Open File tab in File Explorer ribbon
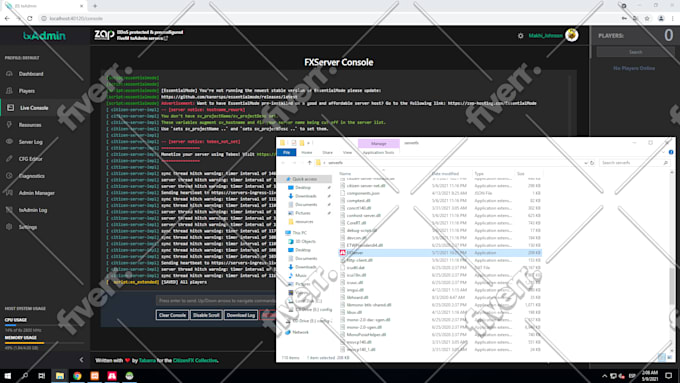 (287, 153)
